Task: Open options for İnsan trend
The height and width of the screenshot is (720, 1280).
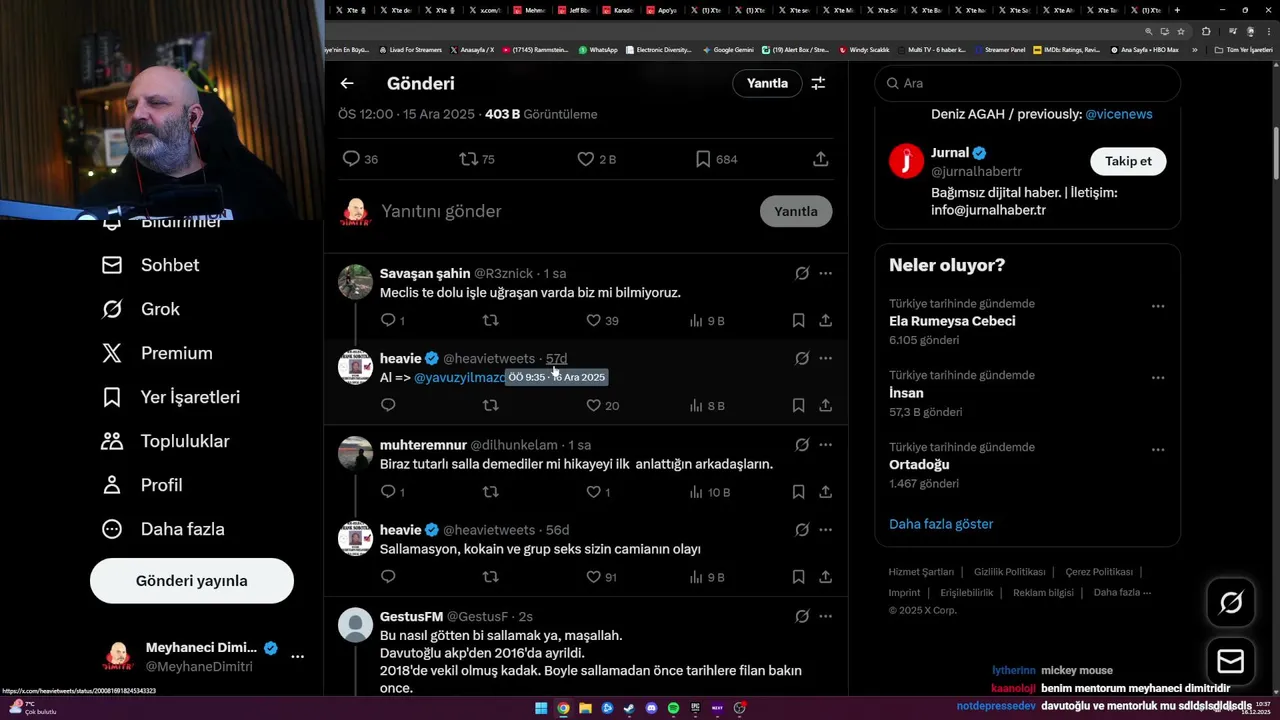Action: click(1158, 378)
